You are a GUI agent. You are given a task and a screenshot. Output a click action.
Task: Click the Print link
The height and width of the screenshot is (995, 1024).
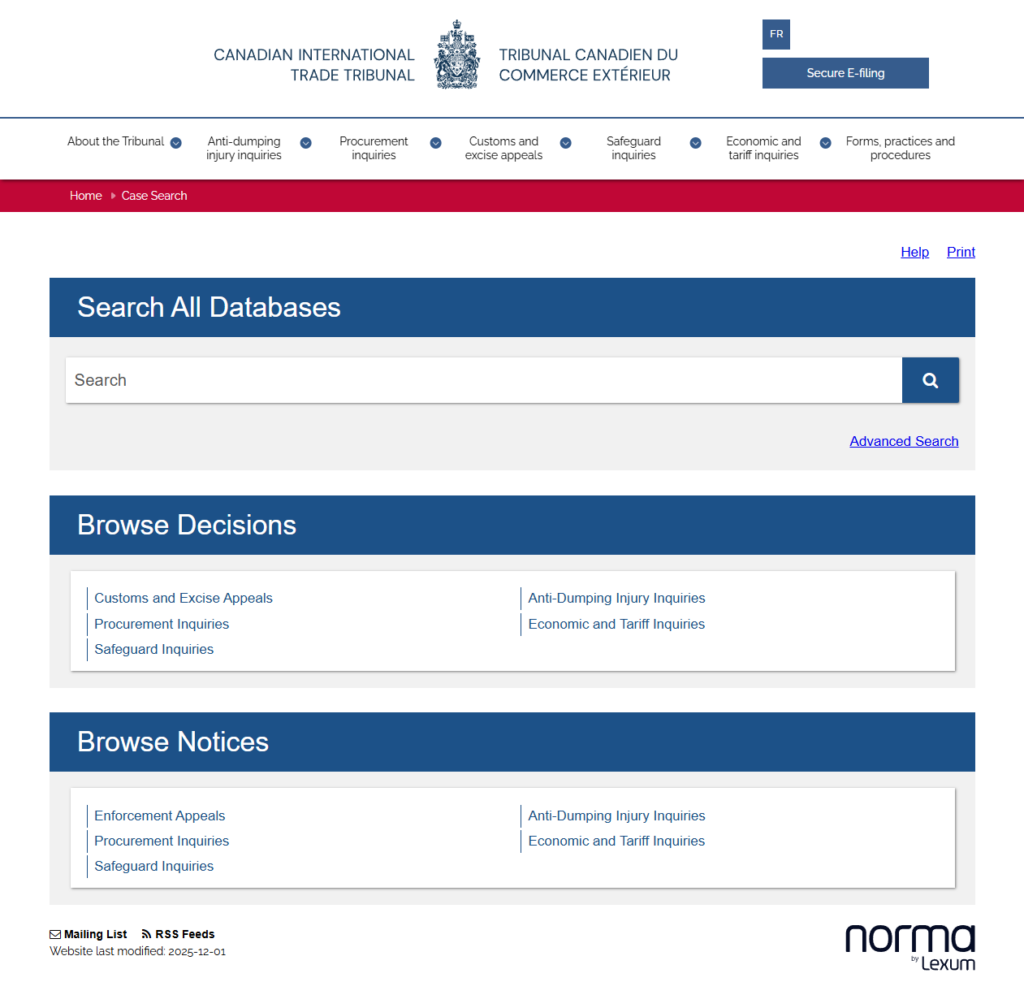pos(960,252)
